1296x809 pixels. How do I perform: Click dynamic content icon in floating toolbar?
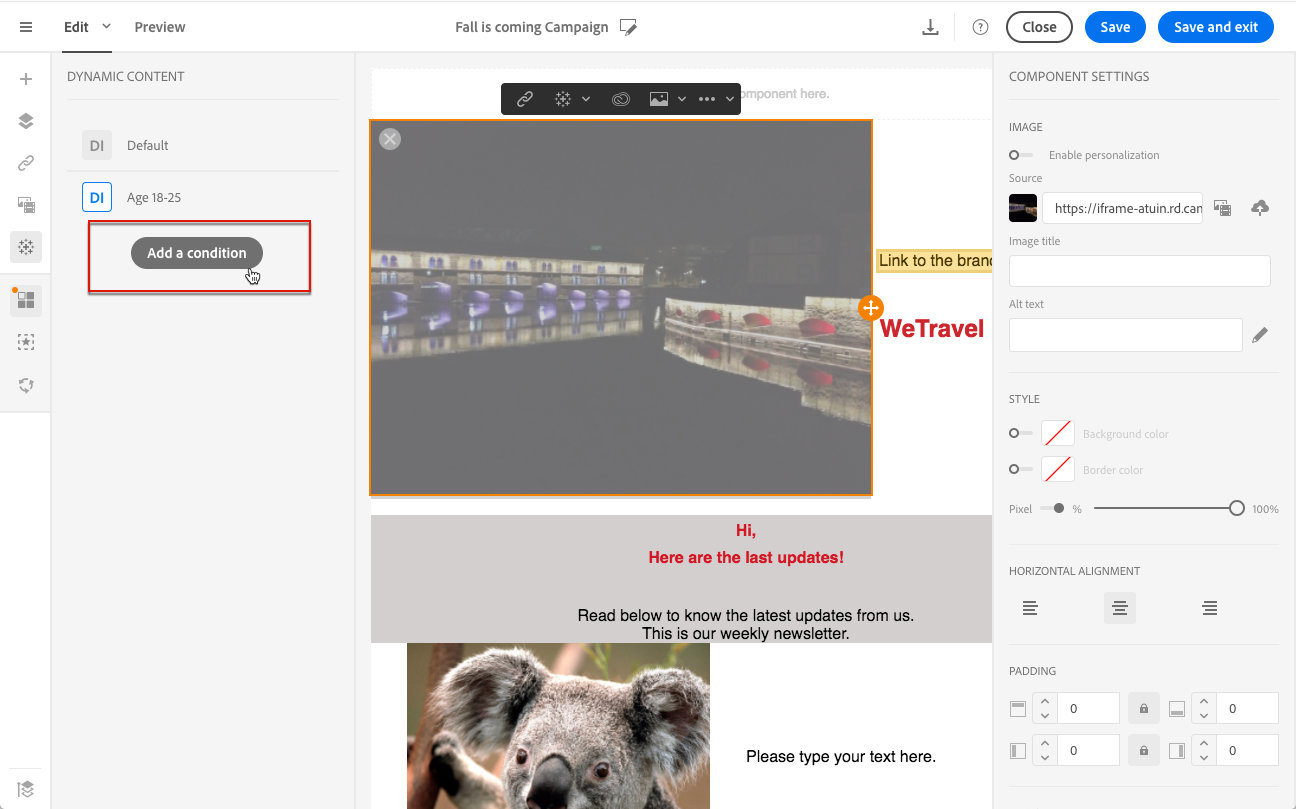563,99
